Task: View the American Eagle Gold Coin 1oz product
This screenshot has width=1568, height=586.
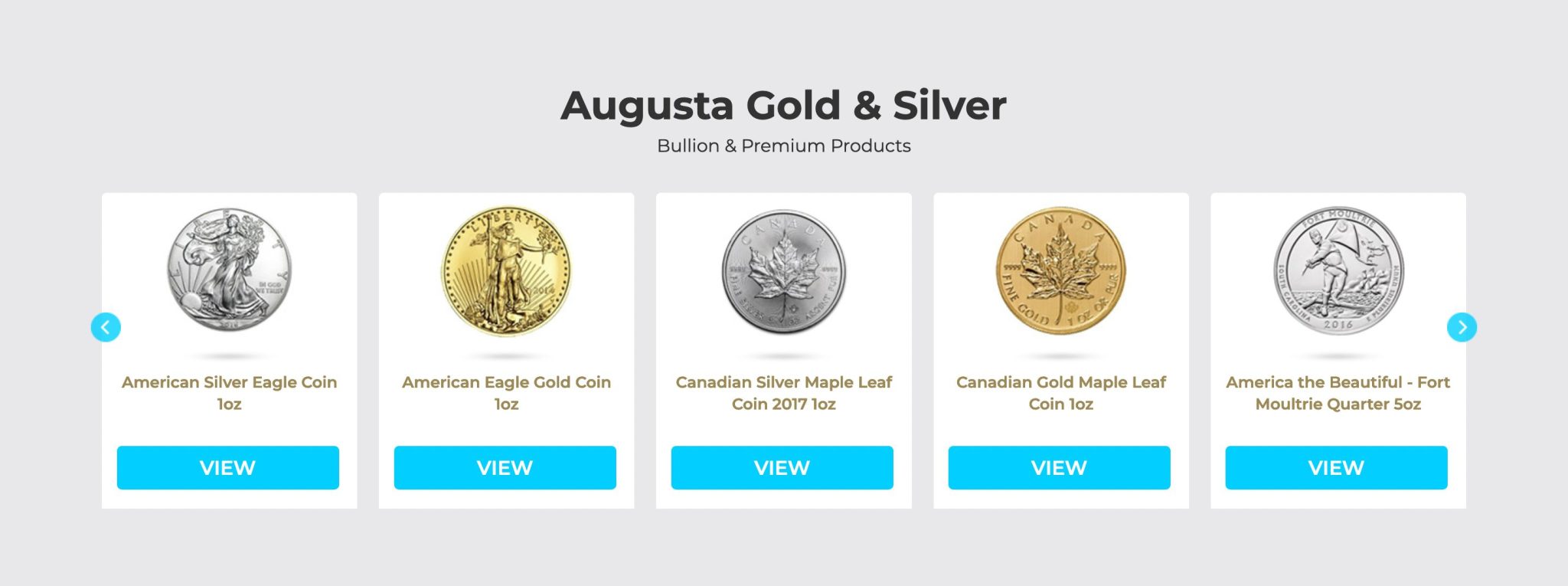Action: click(505, 467)
